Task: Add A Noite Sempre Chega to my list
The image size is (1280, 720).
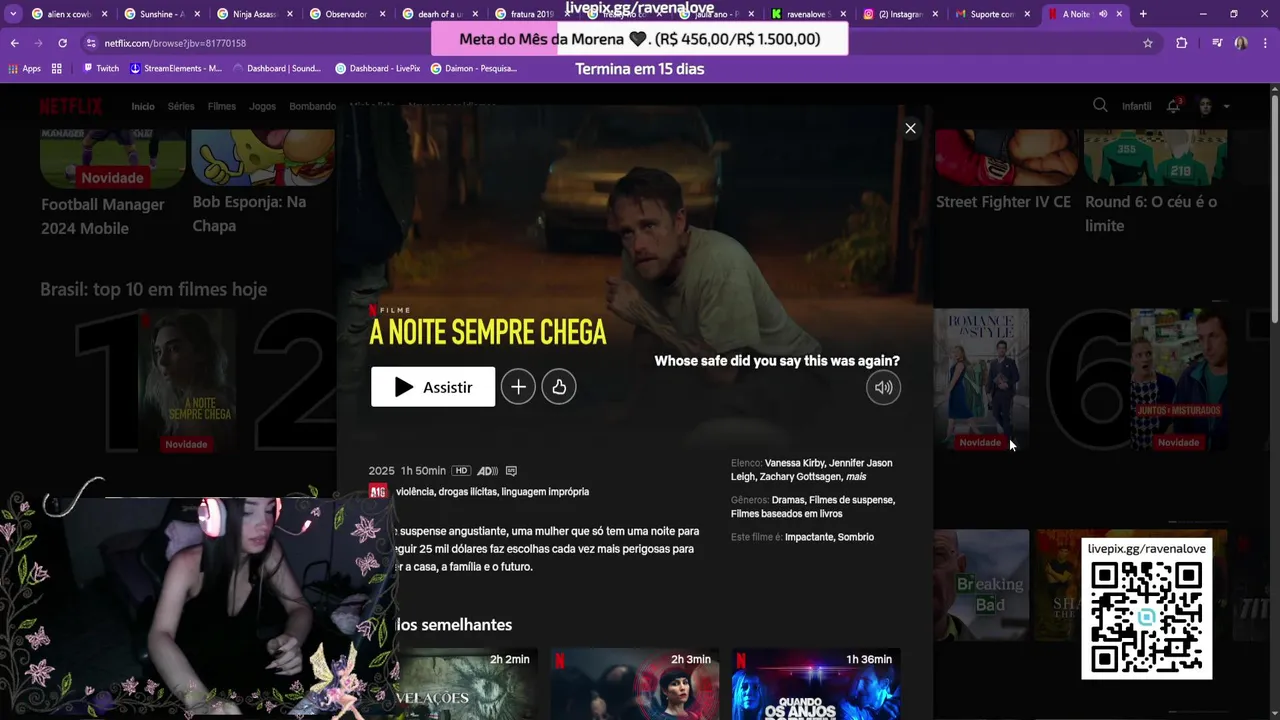Action: (x=518, y=387)
